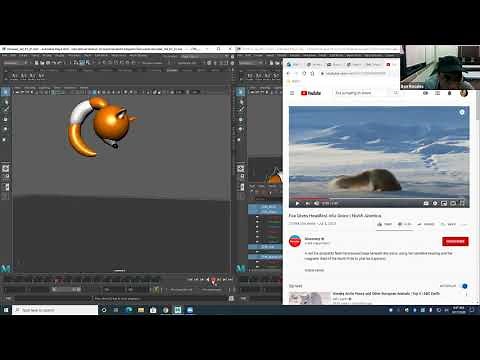Click the second Maya shelf icon
The image size is (480, 360).
pyautogui.click(x=23, y=76)
